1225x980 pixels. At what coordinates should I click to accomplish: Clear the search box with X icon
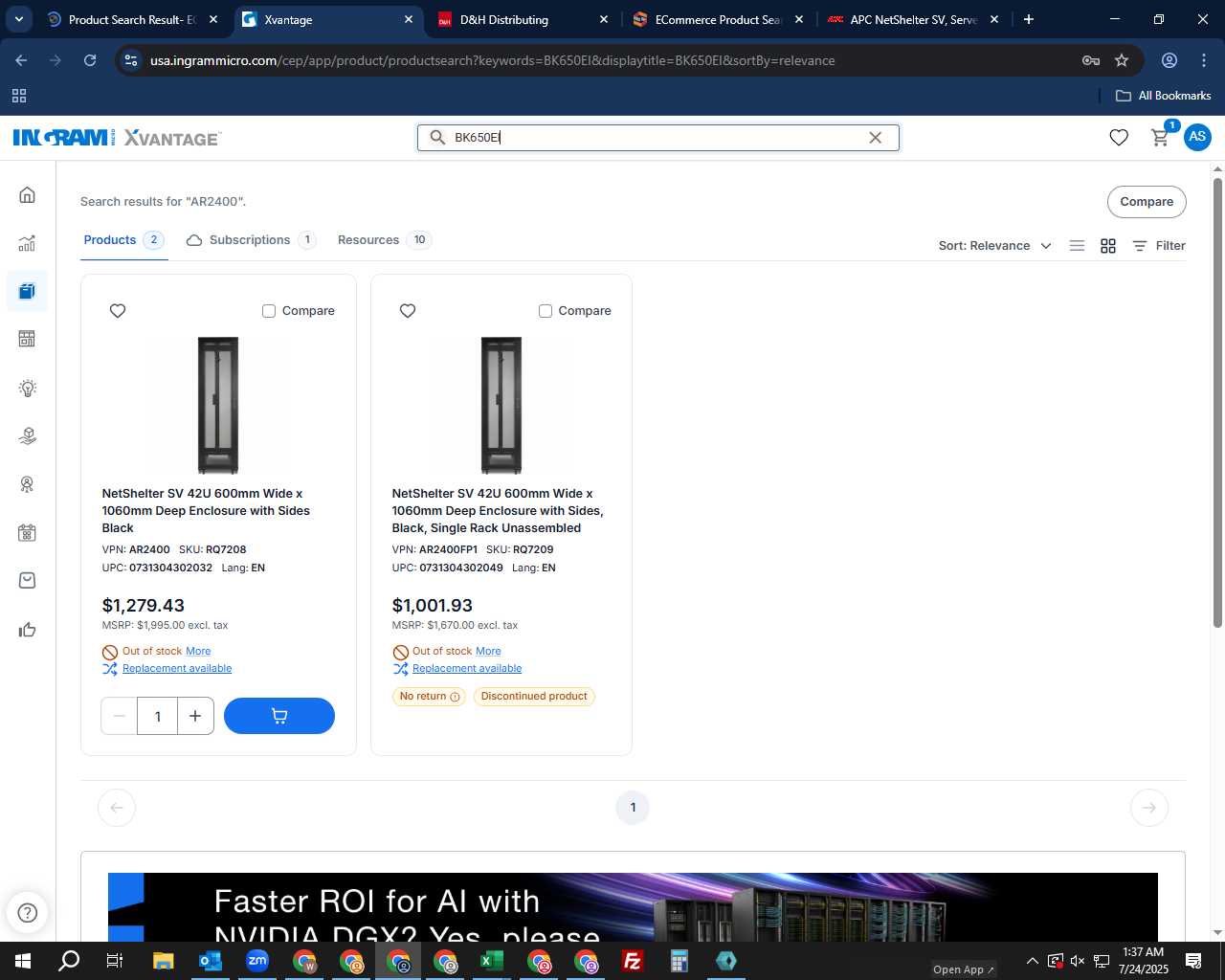coord(875,138)
